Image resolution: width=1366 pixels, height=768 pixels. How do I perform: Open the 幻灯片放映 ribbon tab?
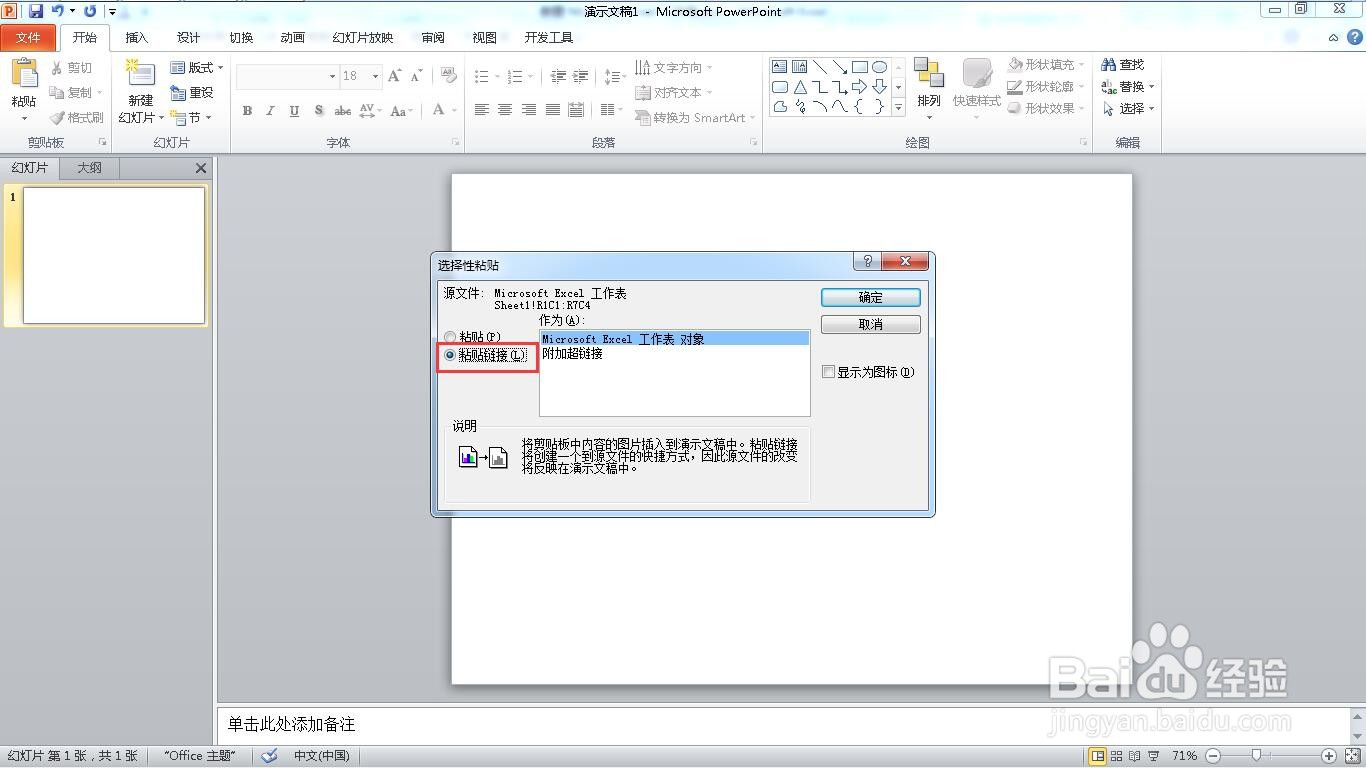pyautogui.click(x=363, y=38)
